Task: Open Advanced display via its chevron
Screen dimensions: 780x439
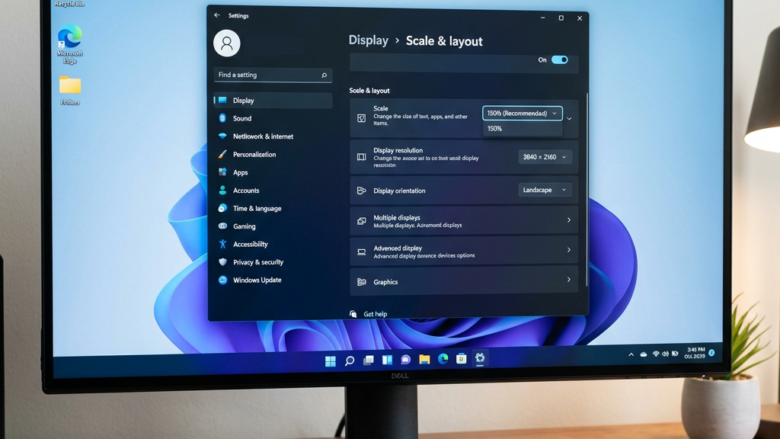Action: pos(569,250)
